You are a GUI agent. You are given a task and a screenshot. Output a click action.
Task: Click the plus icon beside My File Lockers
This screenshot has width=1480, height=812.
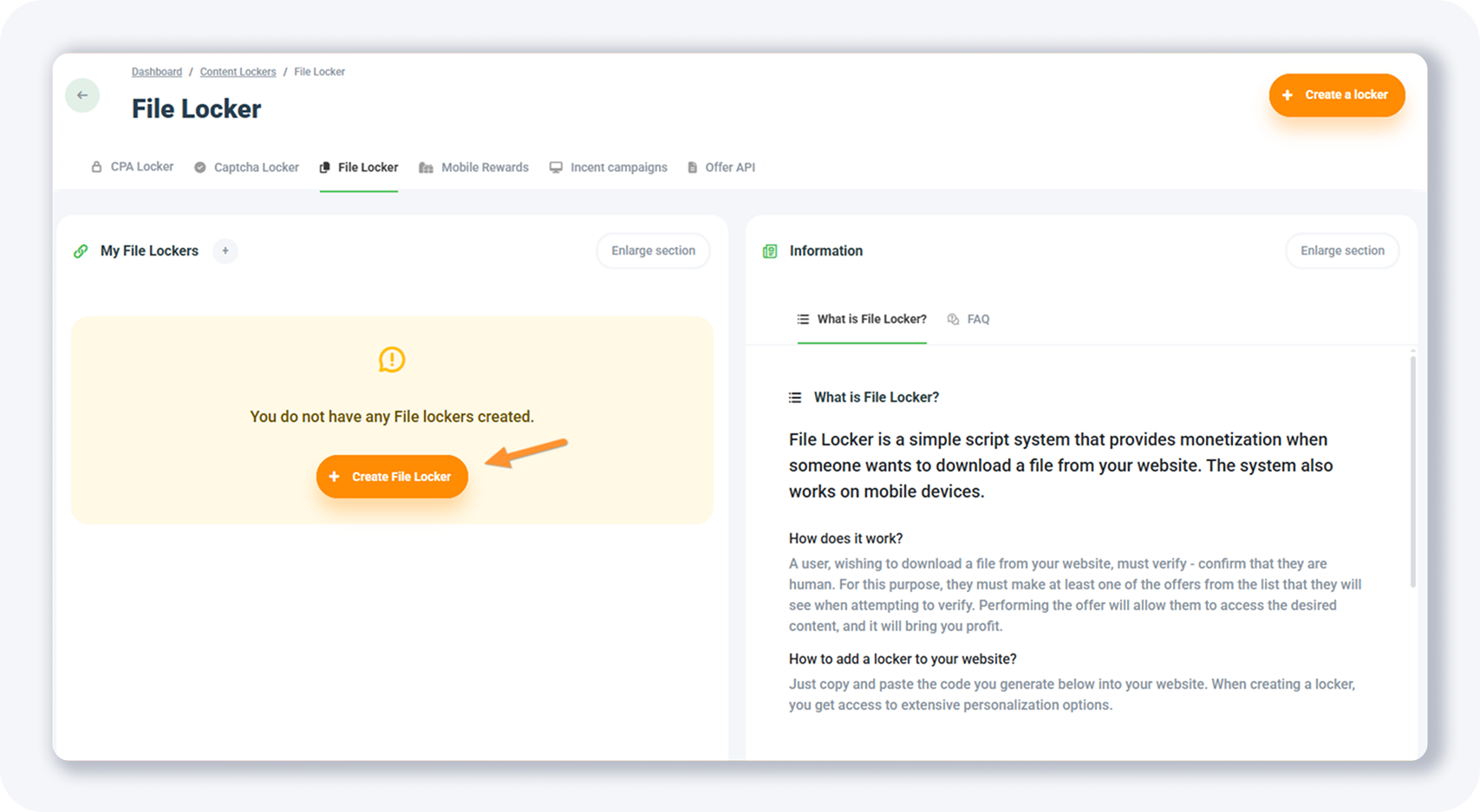point(225,250)
